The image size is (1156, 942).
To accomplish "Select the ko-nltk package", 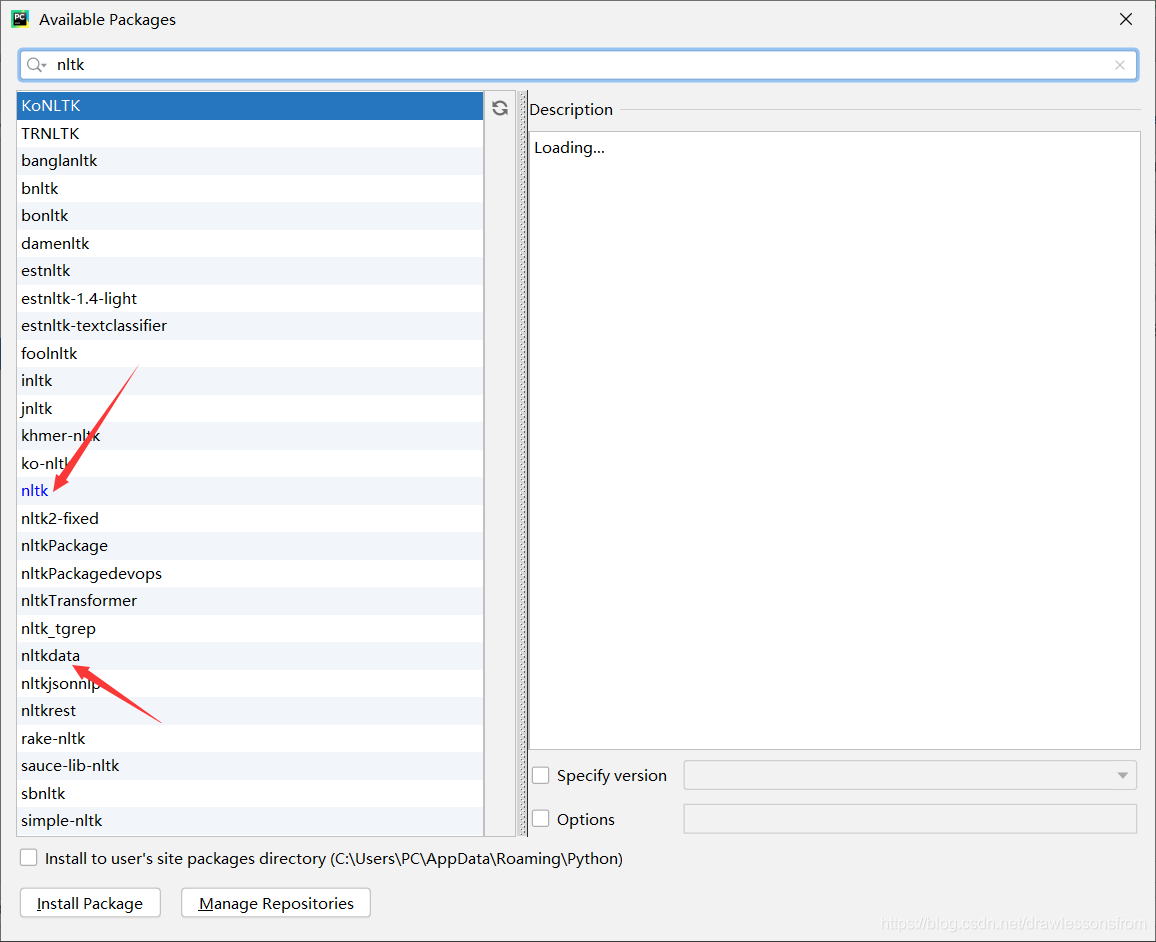I will click(x=250, y=464).
